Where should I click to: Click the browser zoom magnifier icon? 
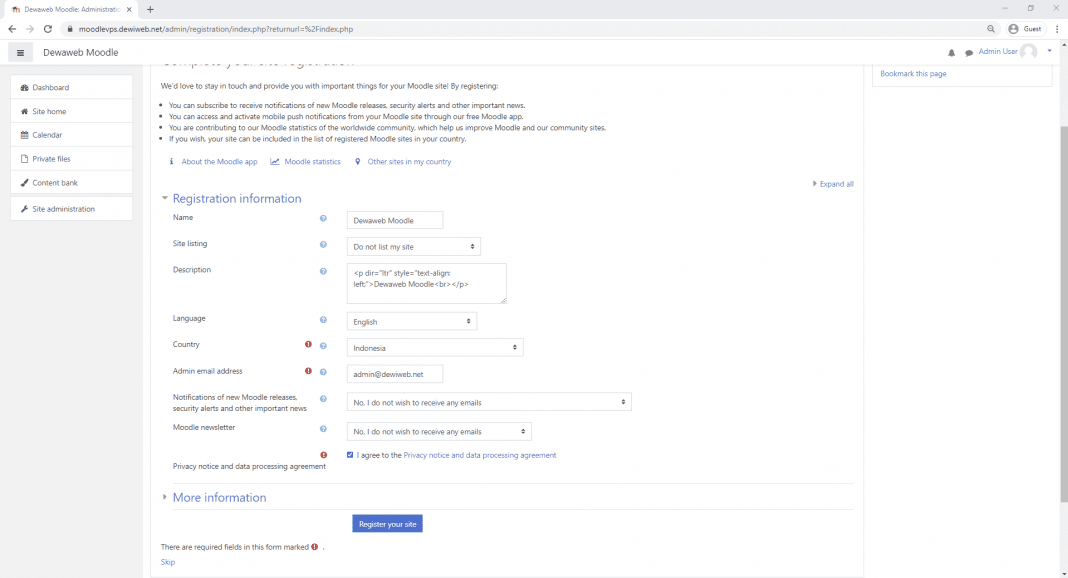tap(991, 29)
